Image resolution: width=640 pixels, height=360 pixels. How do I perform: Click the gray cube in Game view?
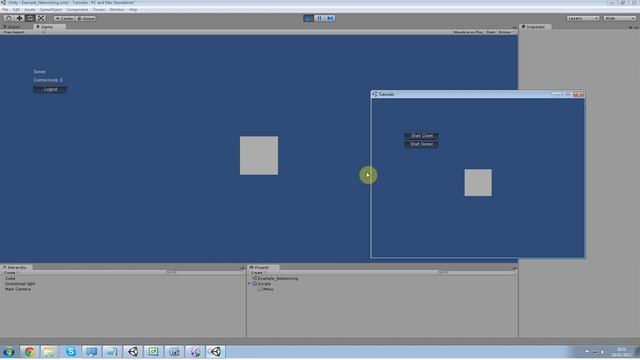click(259, 156)
